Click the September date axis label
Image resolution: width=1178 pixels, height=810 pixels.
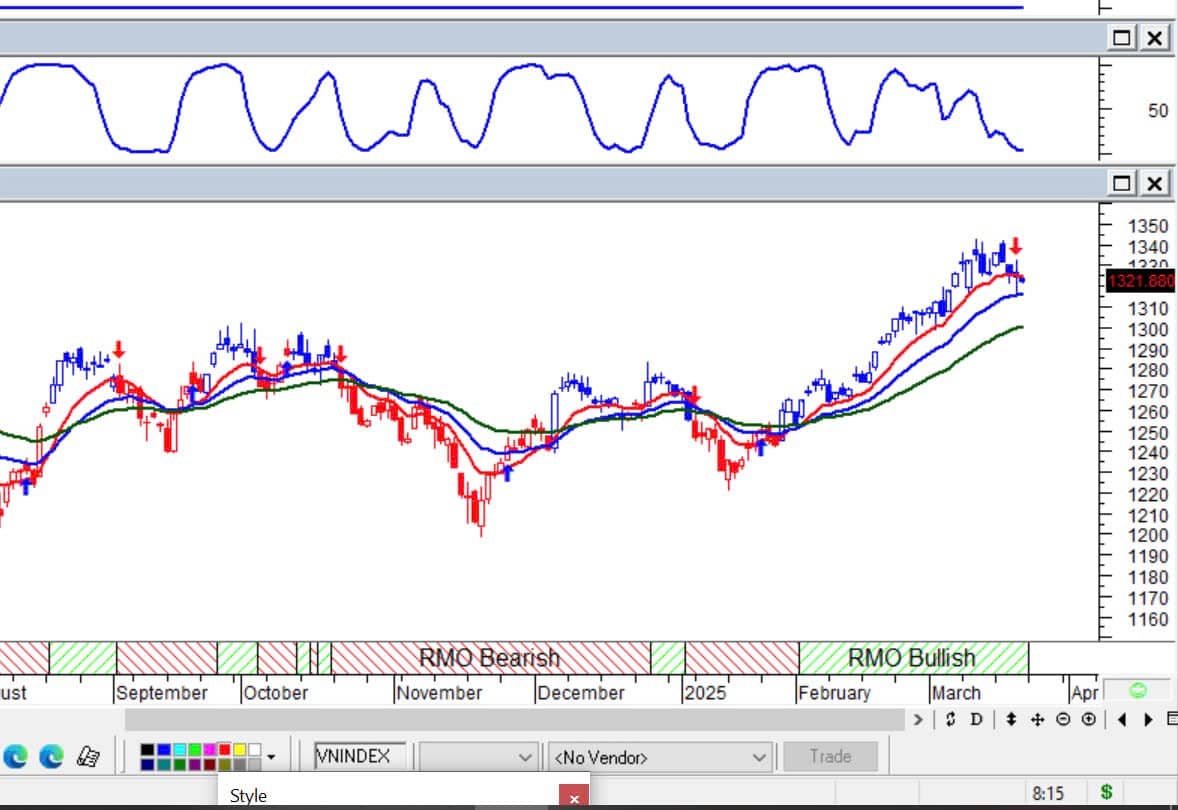coord(162,693)
